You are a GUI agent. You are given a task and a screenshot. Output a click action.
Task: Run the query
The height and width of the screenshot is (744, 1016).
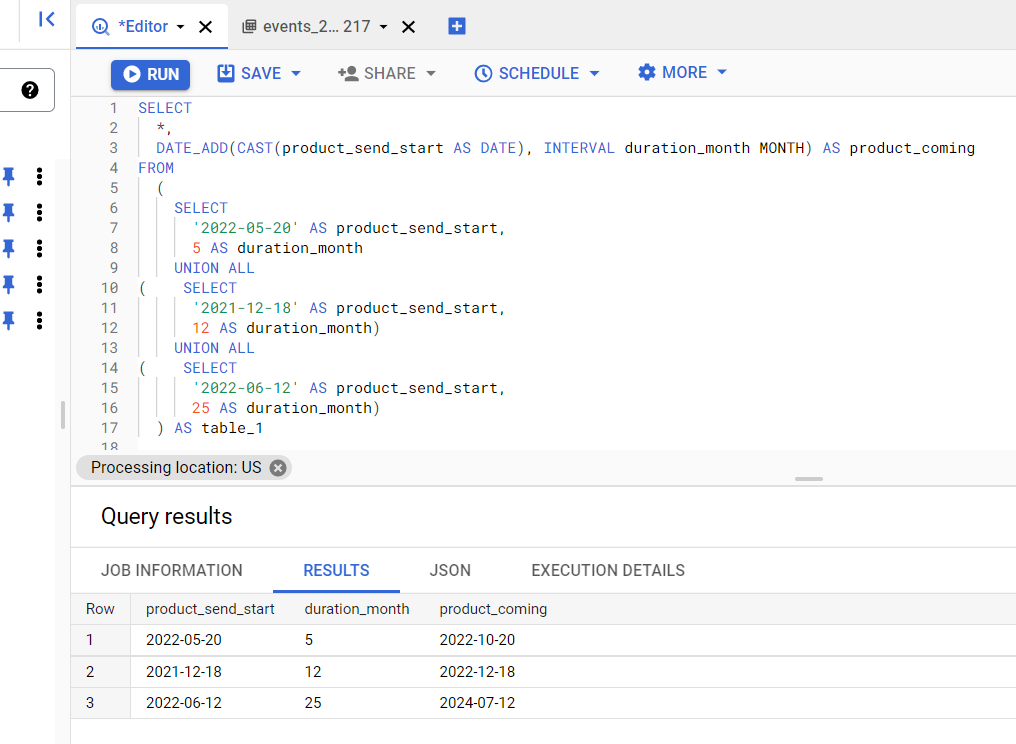[x=150, y=75]
